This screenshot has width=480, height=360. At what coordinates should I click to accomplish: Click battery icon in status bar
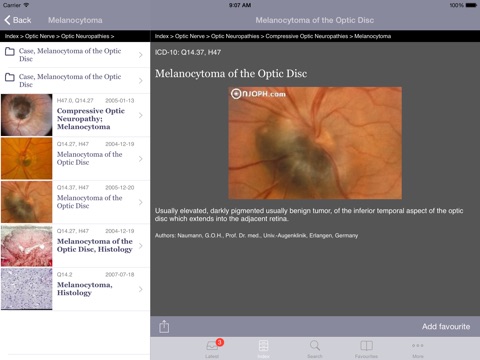point(471,5)
